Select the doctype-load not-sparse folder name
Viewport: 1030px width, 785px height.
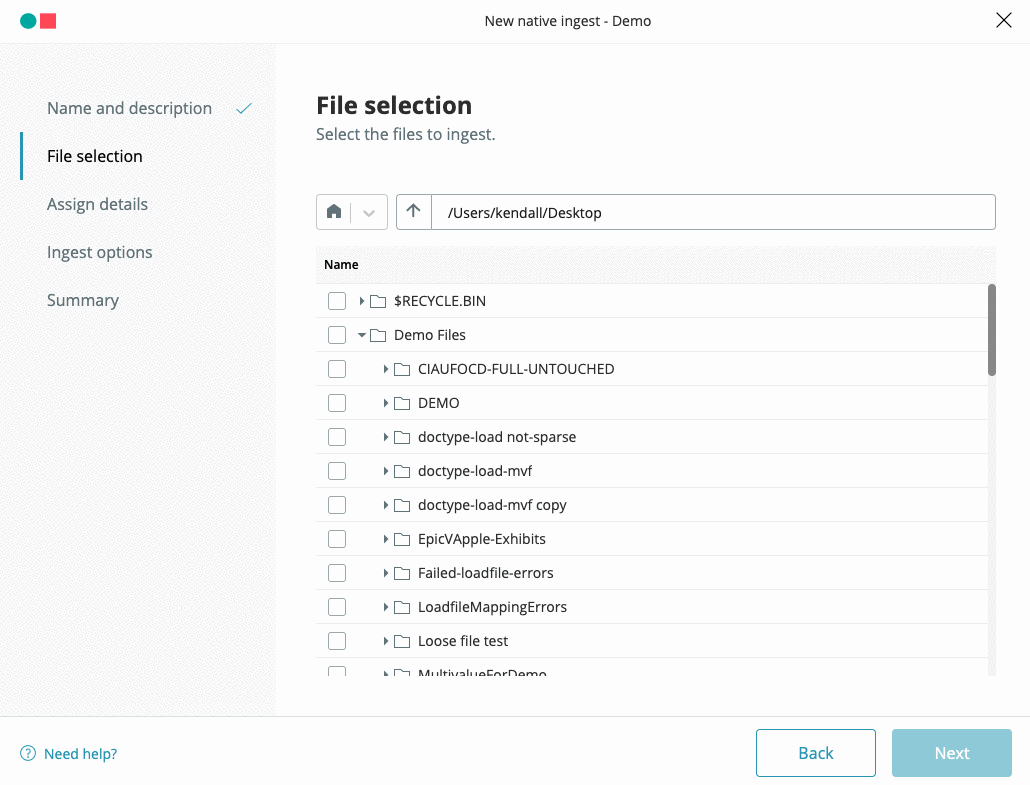(x=497, y=437)
